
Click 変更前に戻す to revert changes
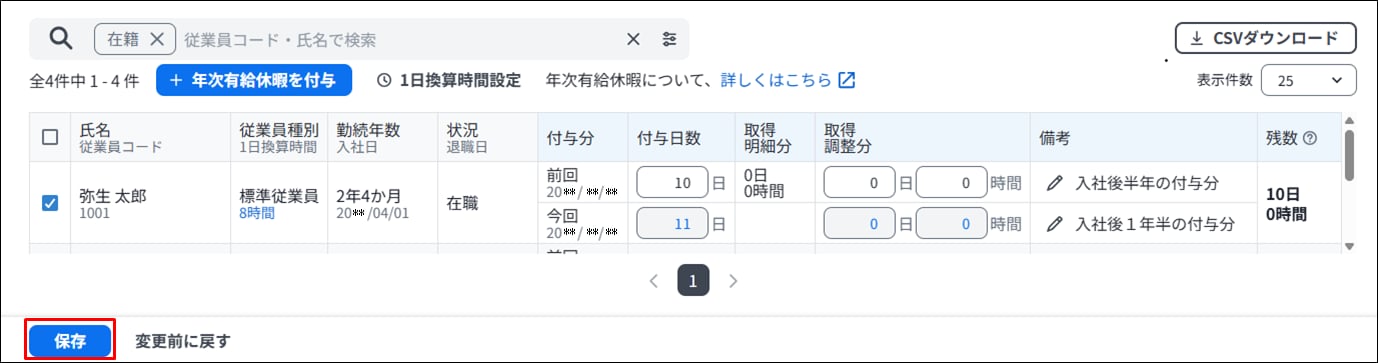pos(183,341)
